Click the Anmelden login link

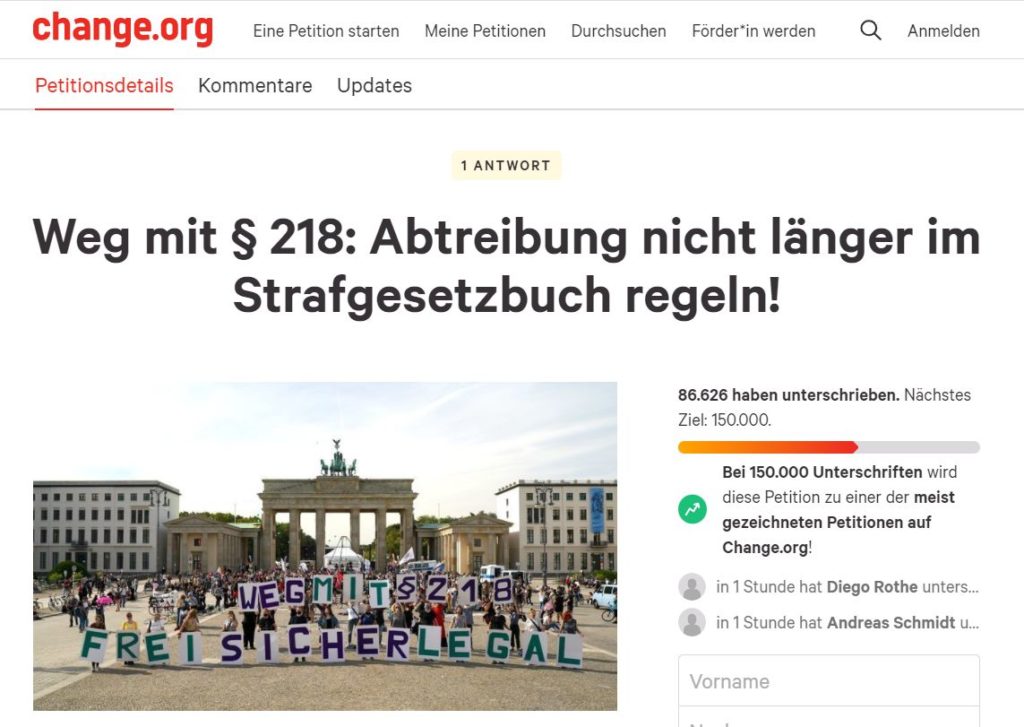(944, 31)
